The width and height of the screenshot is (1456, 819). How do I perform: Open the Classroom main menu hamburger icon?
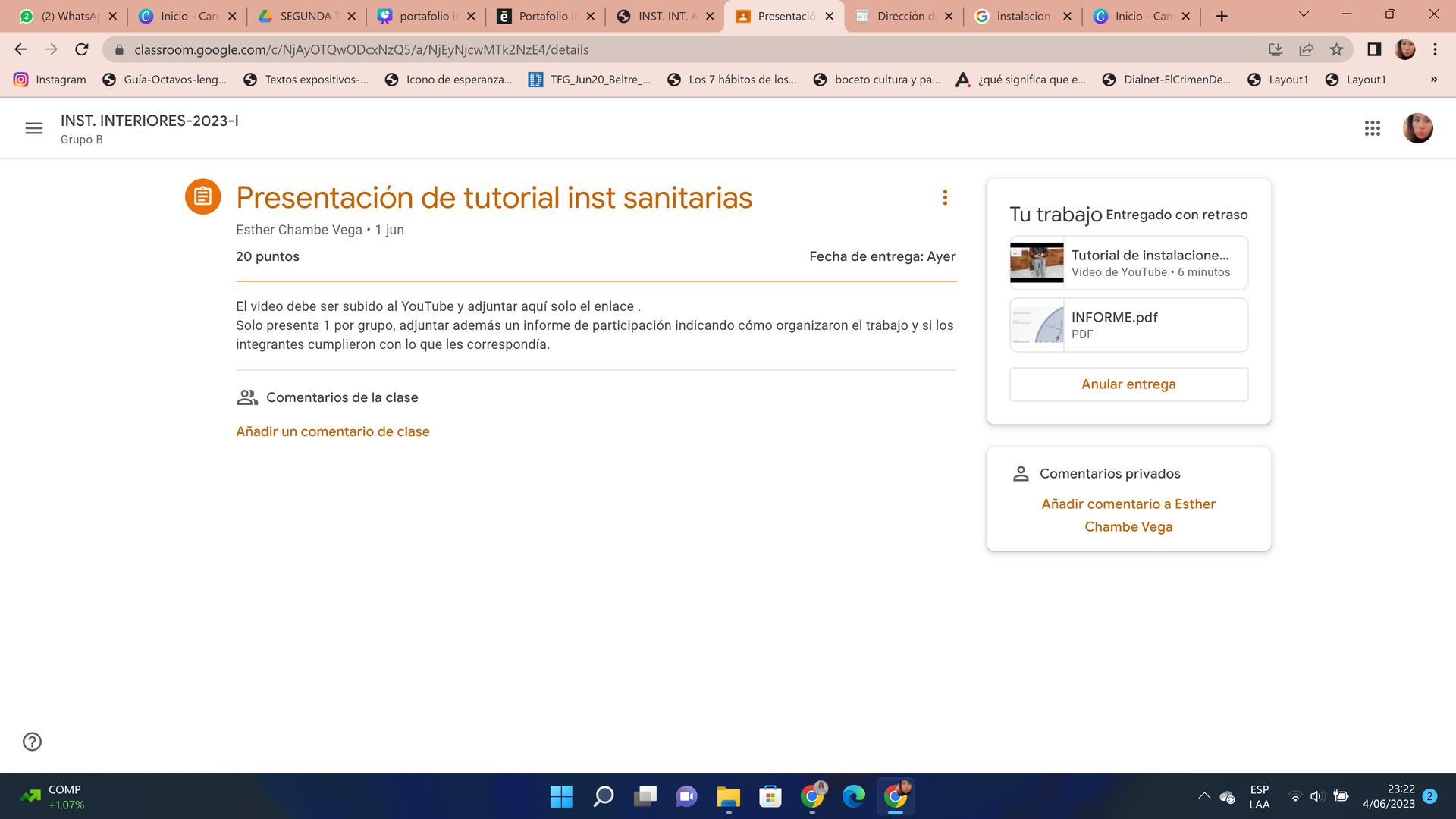pyautogui.click(x=34, y=128)
